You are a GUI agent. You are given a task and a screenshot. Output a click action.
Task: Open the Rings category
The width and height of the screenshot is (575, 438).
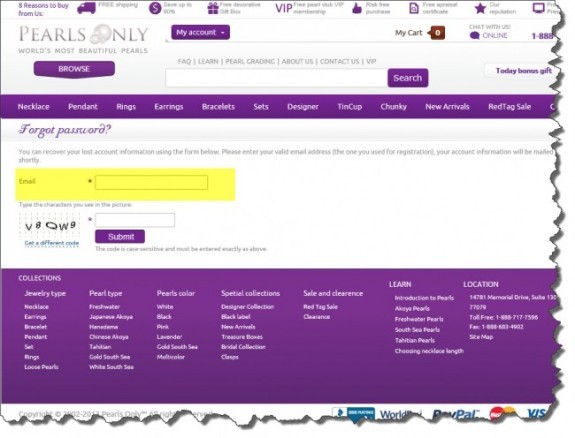tap(126, 107)
